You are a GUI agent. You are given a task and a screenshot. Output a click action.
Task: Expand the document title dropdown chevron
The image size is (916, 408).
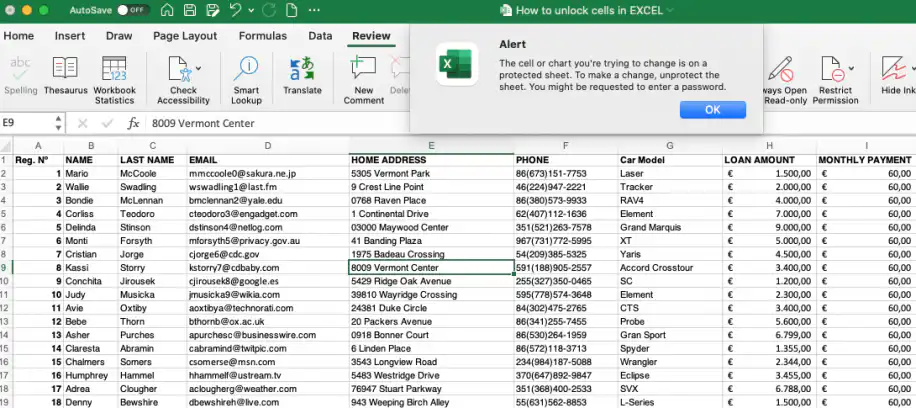669,11
